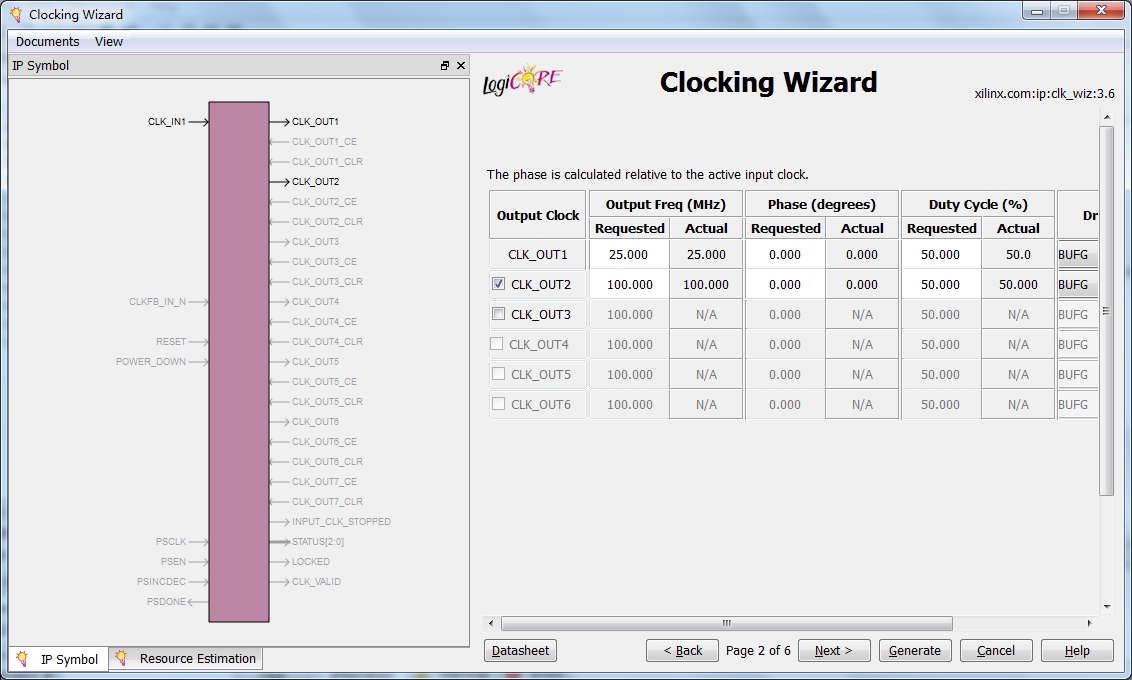
Task: Click the Output Clock column header
Action: pyautogui.click(x=538, y=215)
